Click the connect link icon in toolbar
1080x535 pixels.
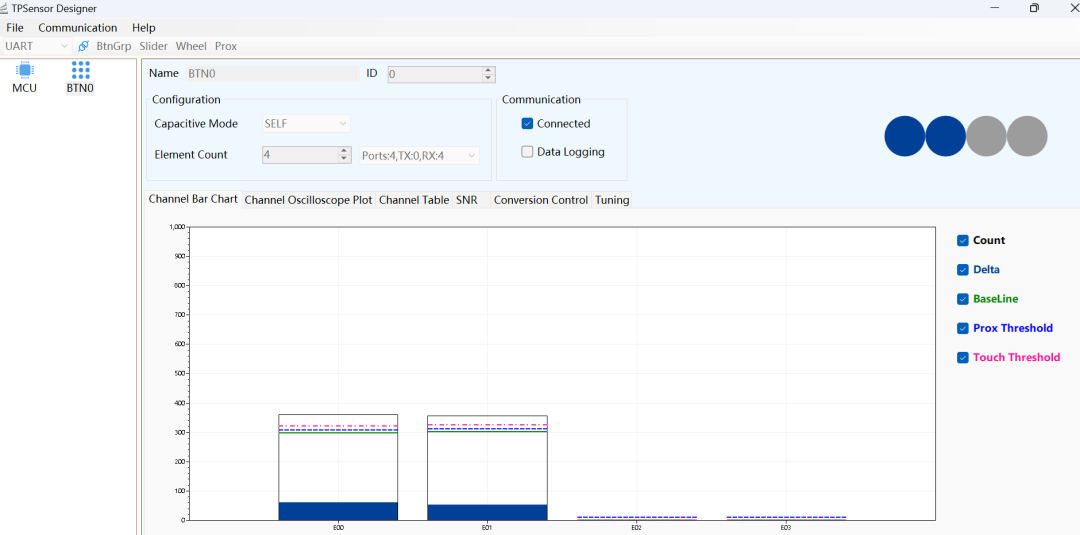pyautogui.click(x=83, y=46)
